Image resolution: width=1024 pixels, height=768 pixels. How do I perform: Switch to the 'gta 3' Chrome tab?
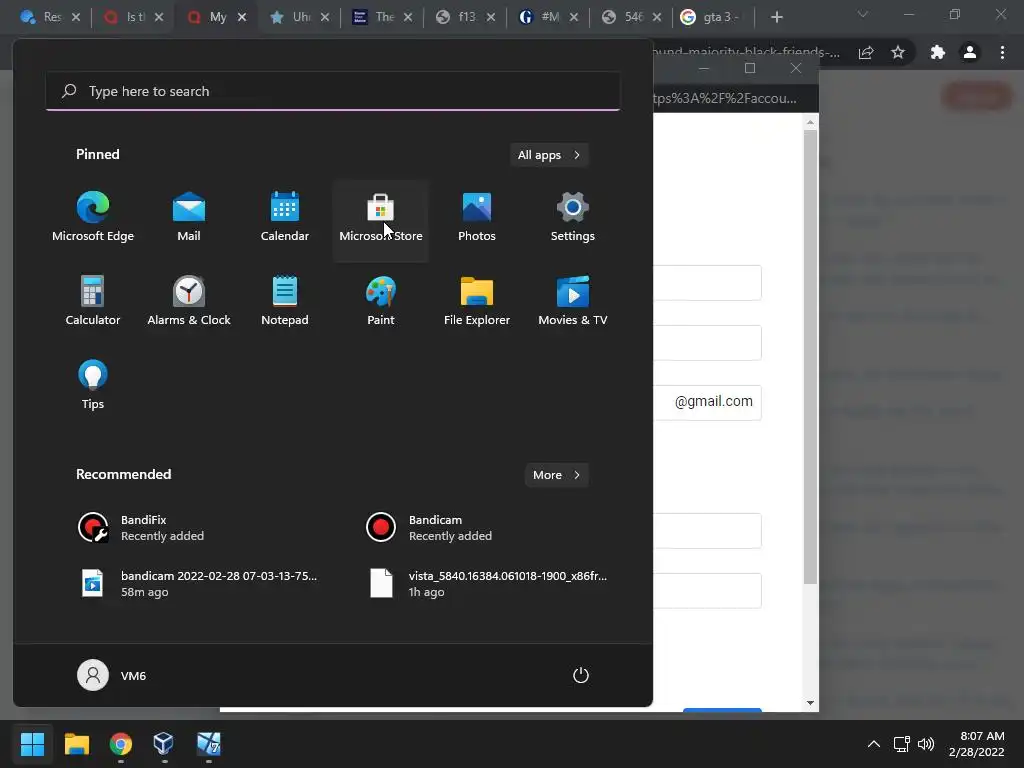coord(712,17)
